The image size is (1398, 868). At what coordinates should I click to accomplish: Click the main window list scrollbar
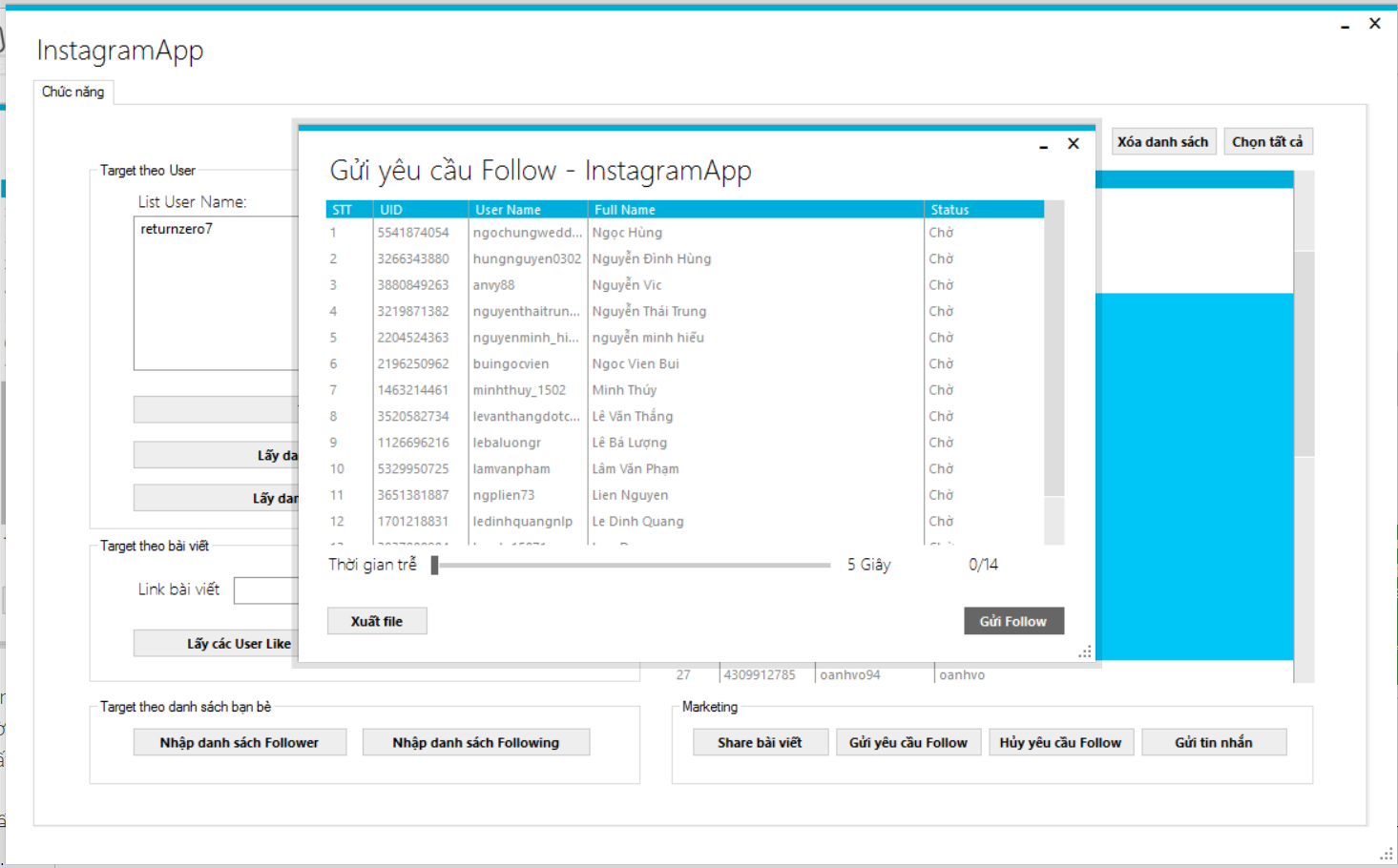tap(1304, 426)
